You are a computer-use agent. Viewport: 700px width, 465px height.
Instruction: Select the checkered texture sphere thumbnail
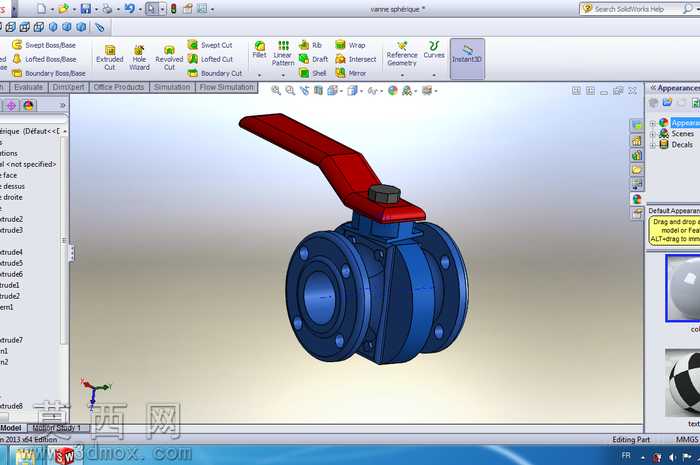tap(683, 382)
